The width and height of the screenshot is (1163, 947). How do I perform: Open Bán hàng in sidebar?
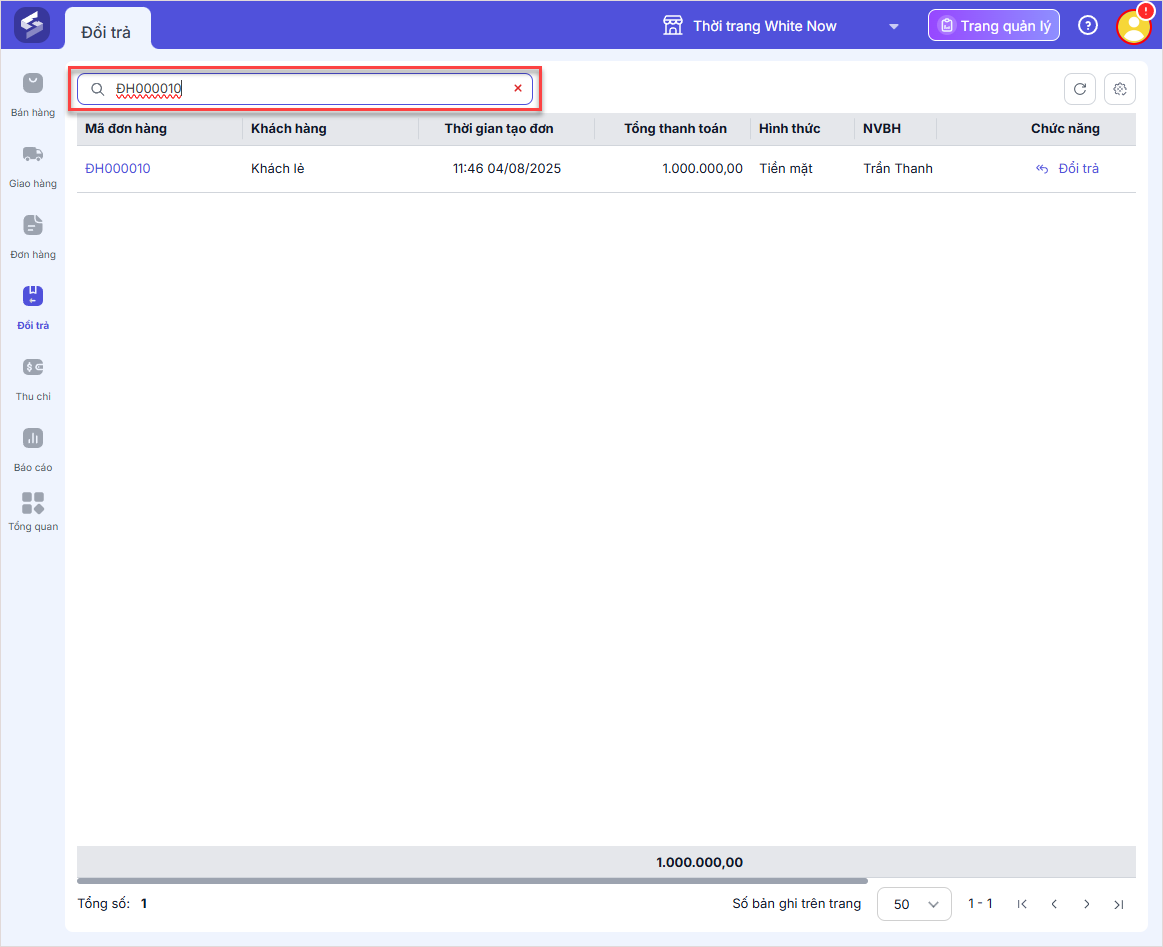click(33, 95)
